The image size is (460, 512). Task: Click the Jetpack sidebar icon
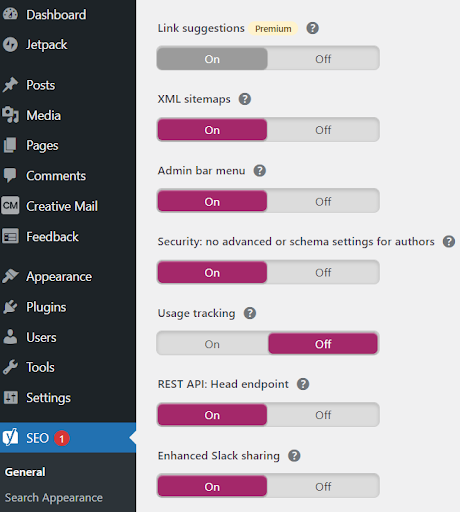(10, 44)
